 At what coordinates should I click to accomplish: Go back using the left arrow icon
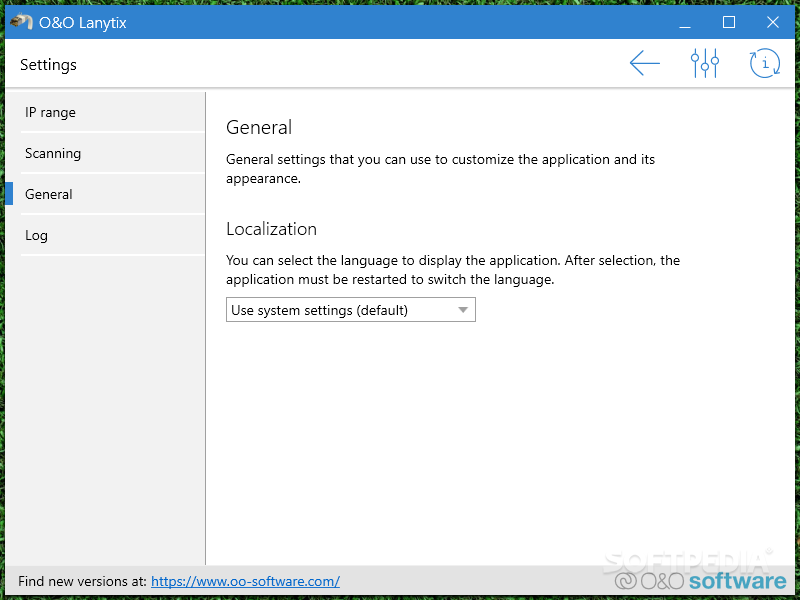click(x=644, y=63)
